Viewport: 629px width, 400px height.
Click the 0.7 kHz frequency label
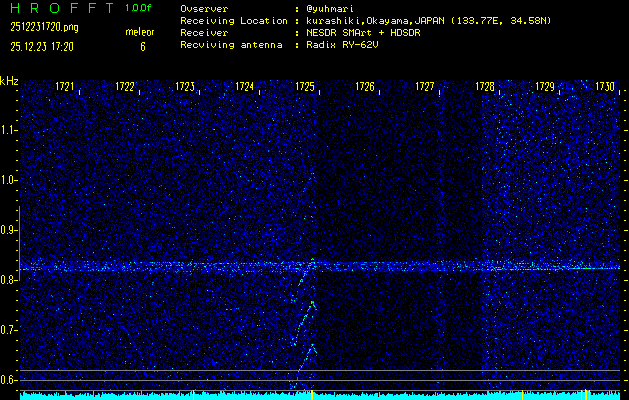tap(7, 330)
